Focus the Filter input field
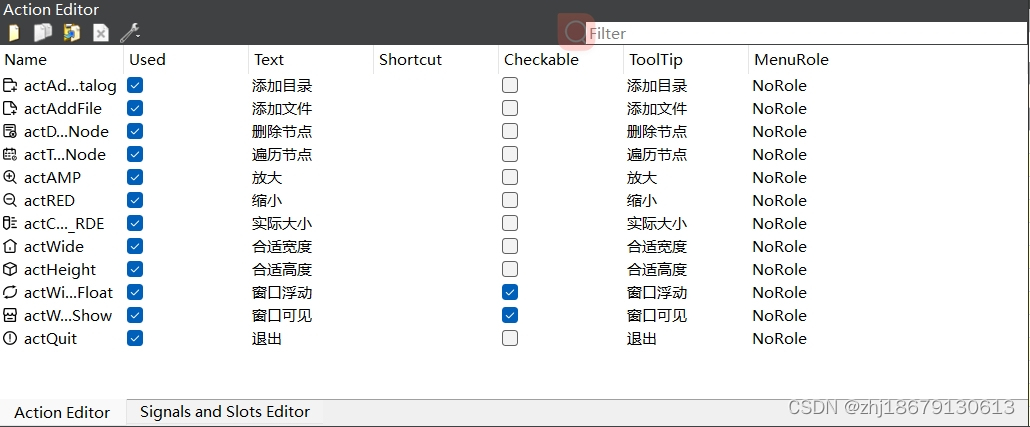1030x427 pixels. tap(807, 33)
